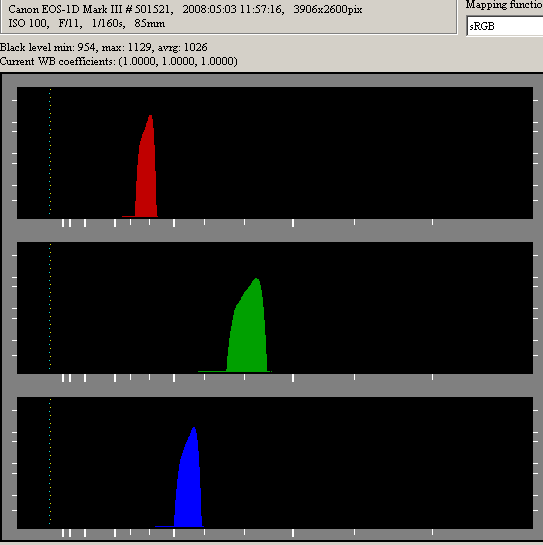Click thin green baseline left of green histogram

[212, 372]
